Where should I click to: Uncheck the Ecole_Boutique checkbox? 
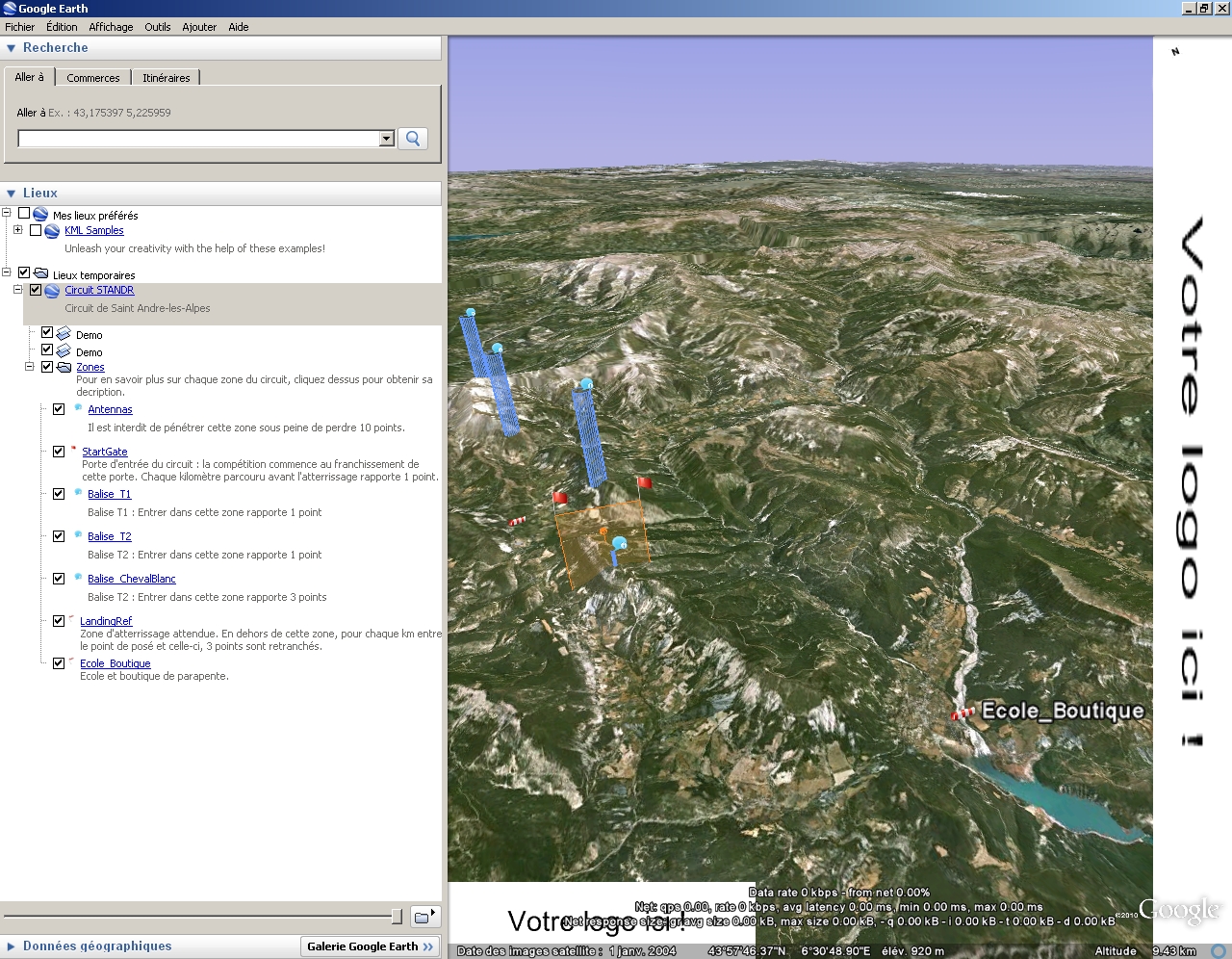[59, 663]
